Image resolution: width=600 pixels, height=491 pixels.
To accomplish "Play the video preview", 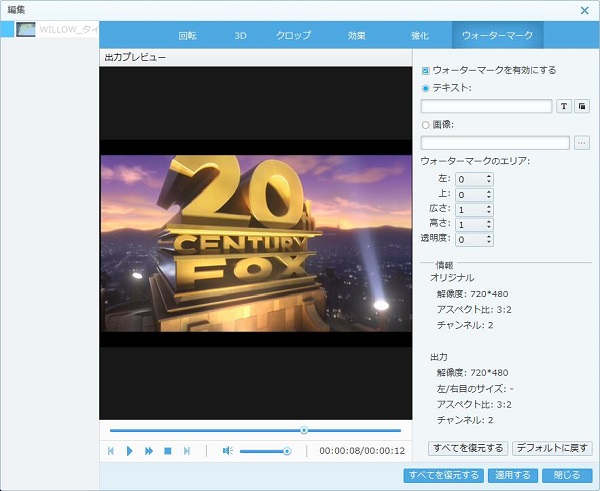I will click(129, 451).
